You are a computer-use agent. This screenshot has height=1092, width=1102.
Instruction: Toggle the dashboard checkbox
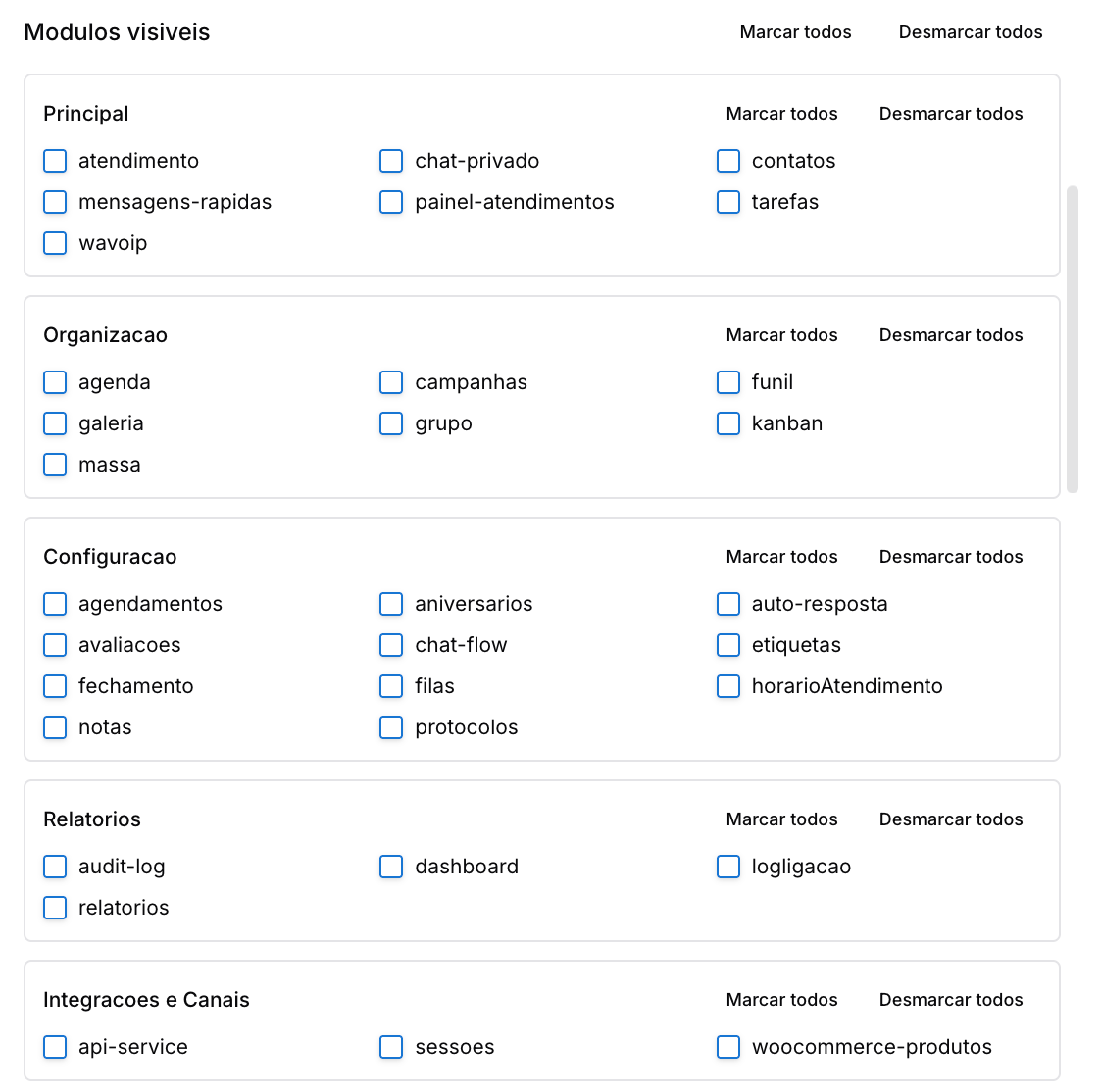click(391, 867)
